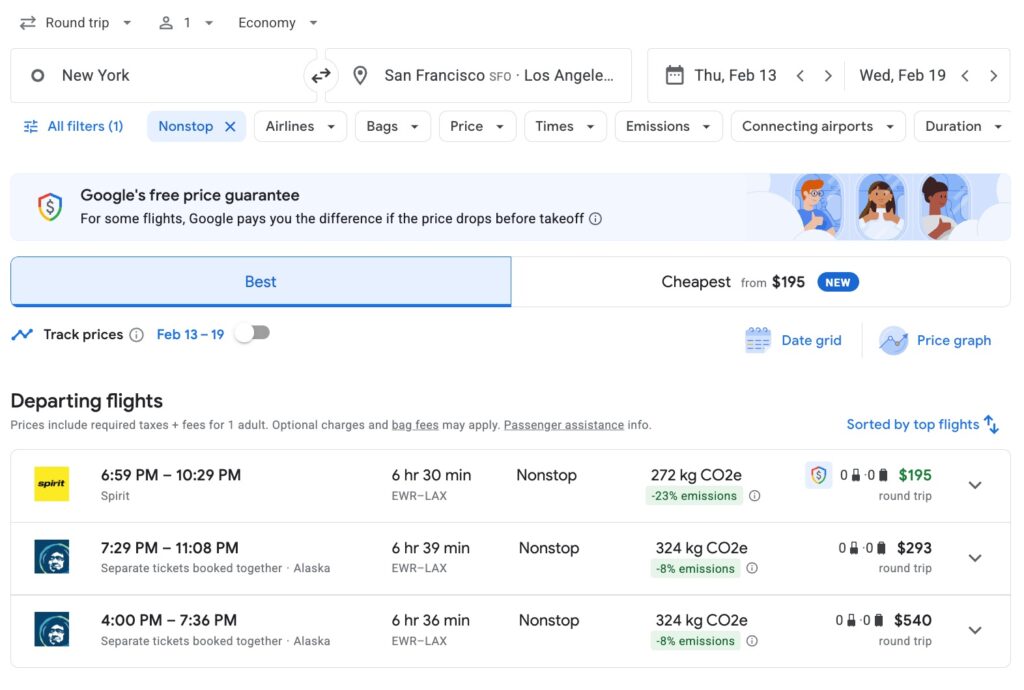Click the Spirit Airlines logo
This screenshot has width=1024, height=690.
(51, 484)
